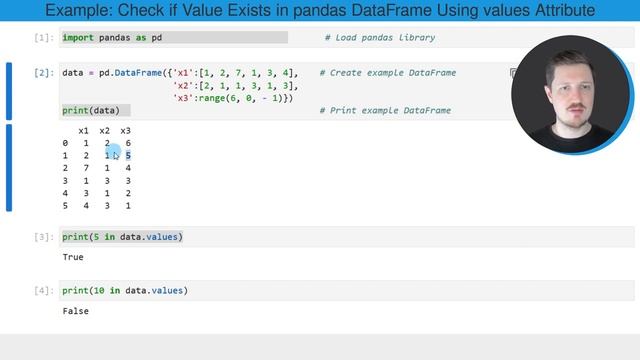Click value 7 in the printed output
640x360 pixels.
tap(86, 168)
